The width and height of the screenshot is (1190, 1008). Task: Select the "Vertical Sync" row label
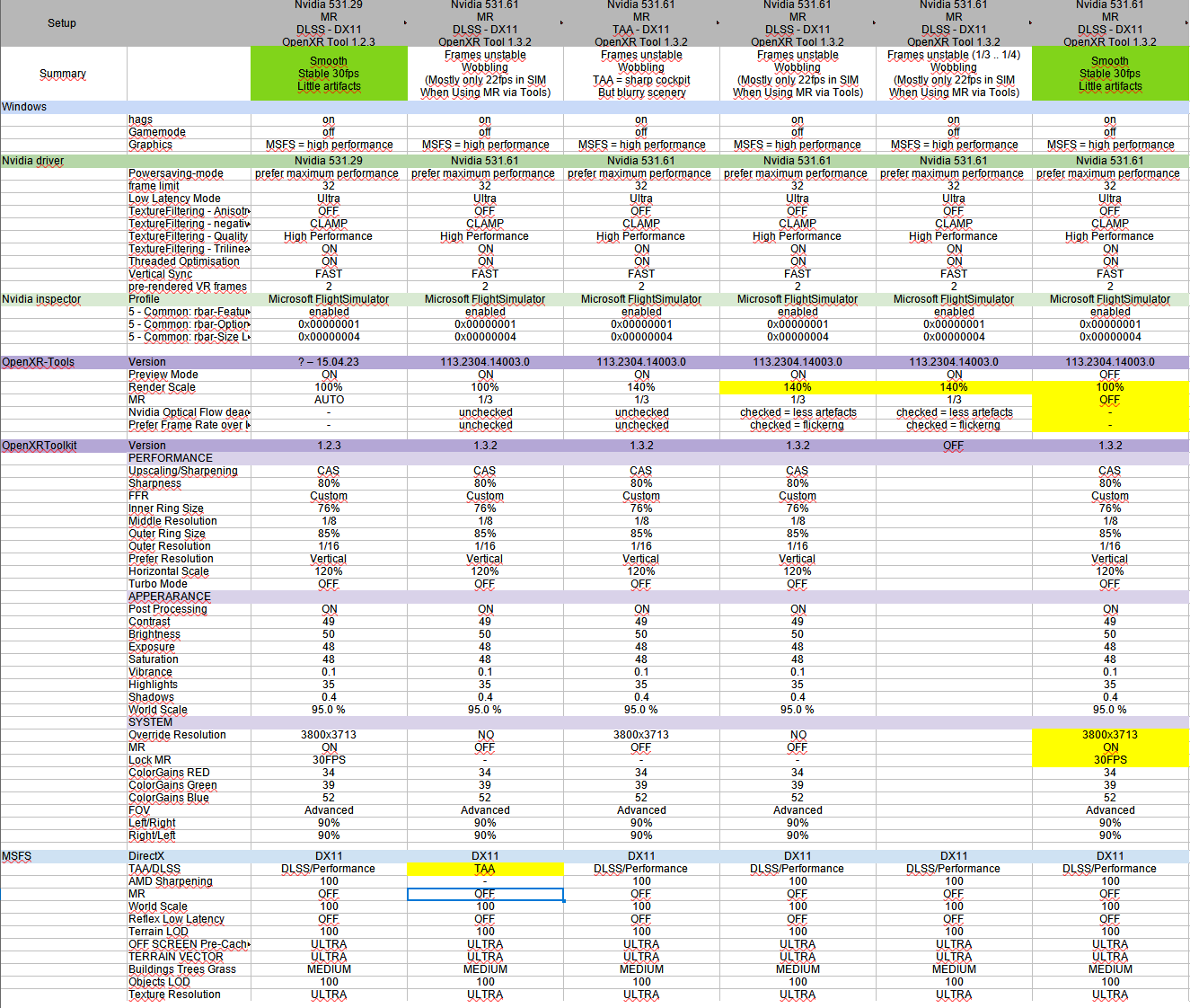click(x=160, y=274)
